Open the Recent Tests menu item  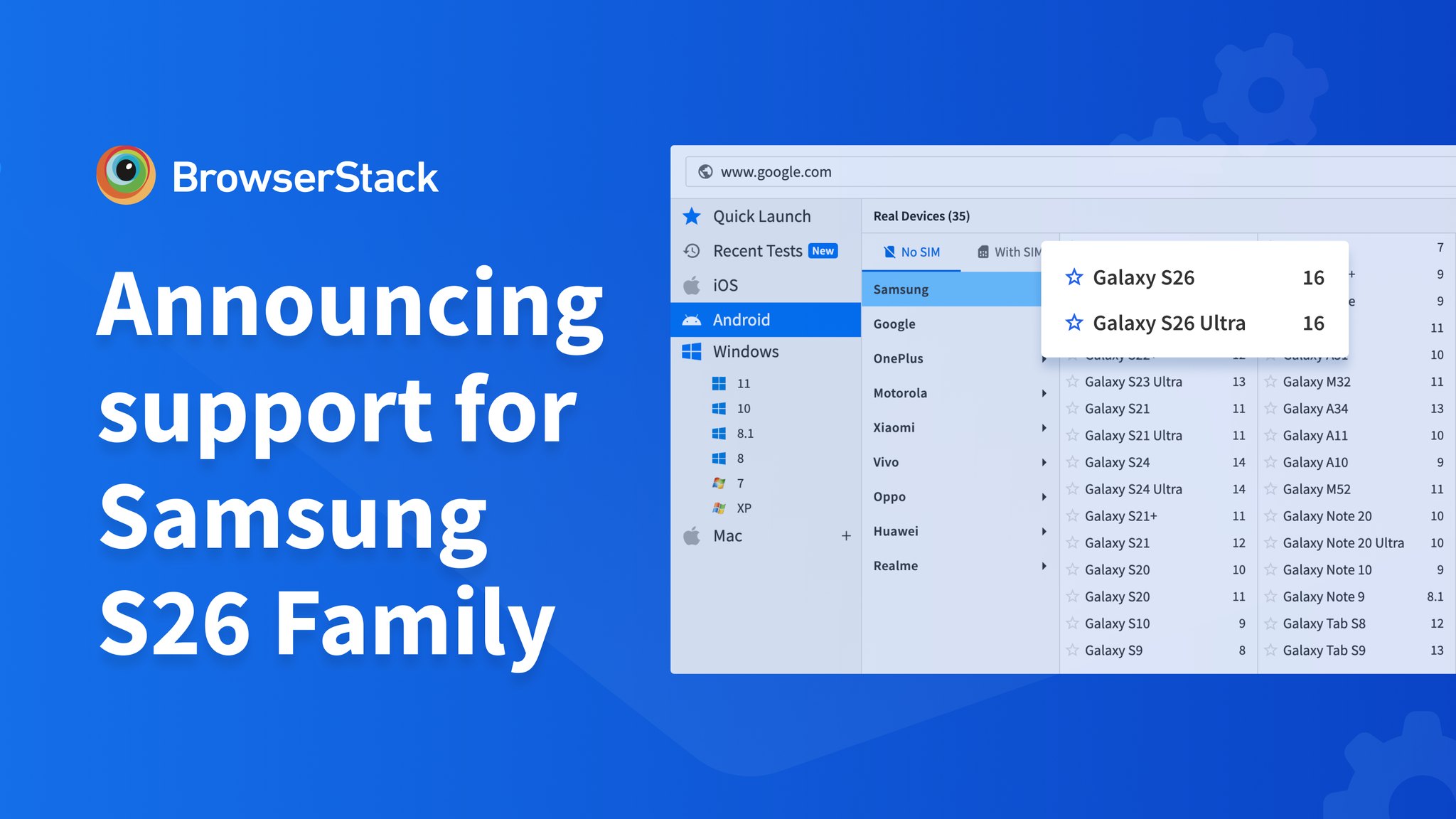click(766, 251)
